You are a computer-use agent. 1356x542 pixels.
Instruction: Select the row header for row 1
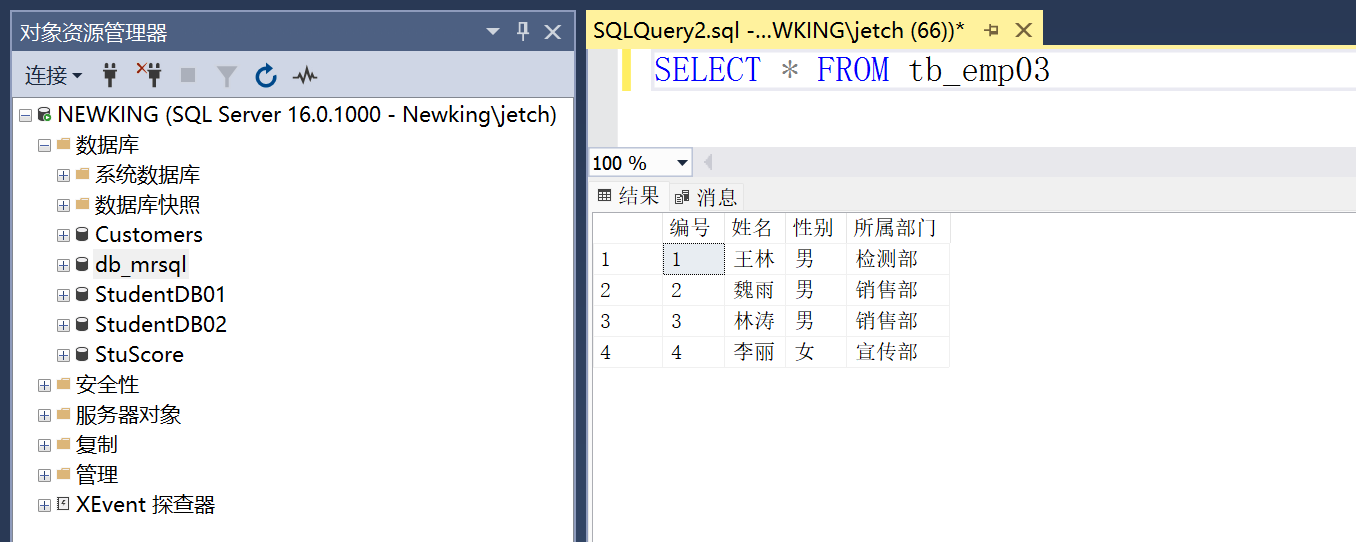pyautogui.click(x=628, y=259)
